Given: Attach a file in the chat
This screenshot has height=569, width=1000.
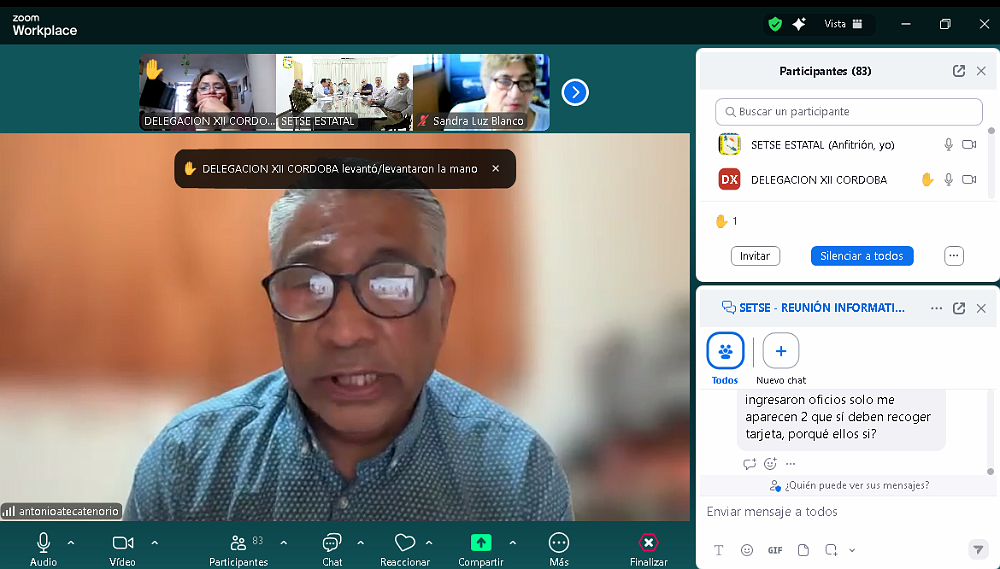Looking at the screenshot, I should [803, 550].
